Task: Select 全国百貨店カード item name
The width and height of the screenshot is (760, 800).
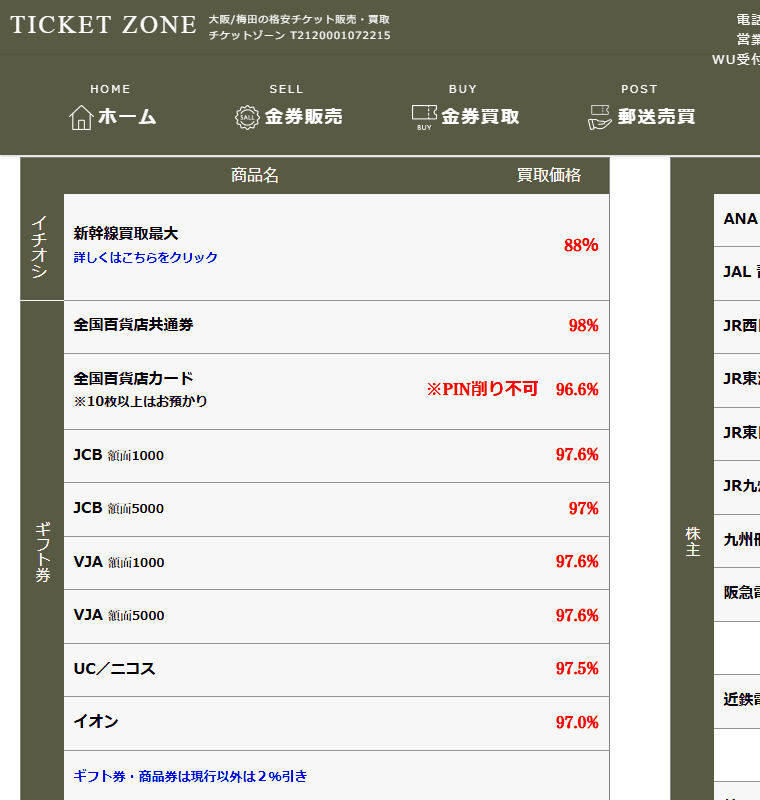Action: coord(134,378)
